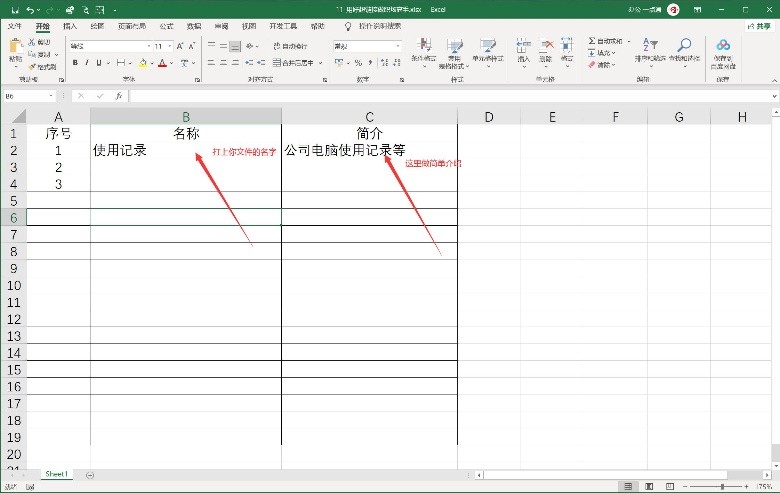Click the Increase Decimal icon
This screenshot has width=780, height=493.
385,63
